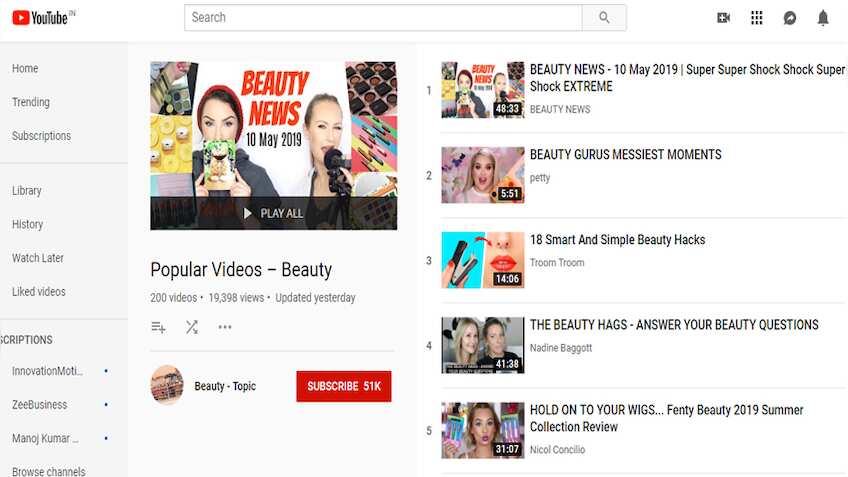Click title BEAUTY GURUS MESSIEST MOMENTS
848x477 pixels.
click(x=625, y=155)
